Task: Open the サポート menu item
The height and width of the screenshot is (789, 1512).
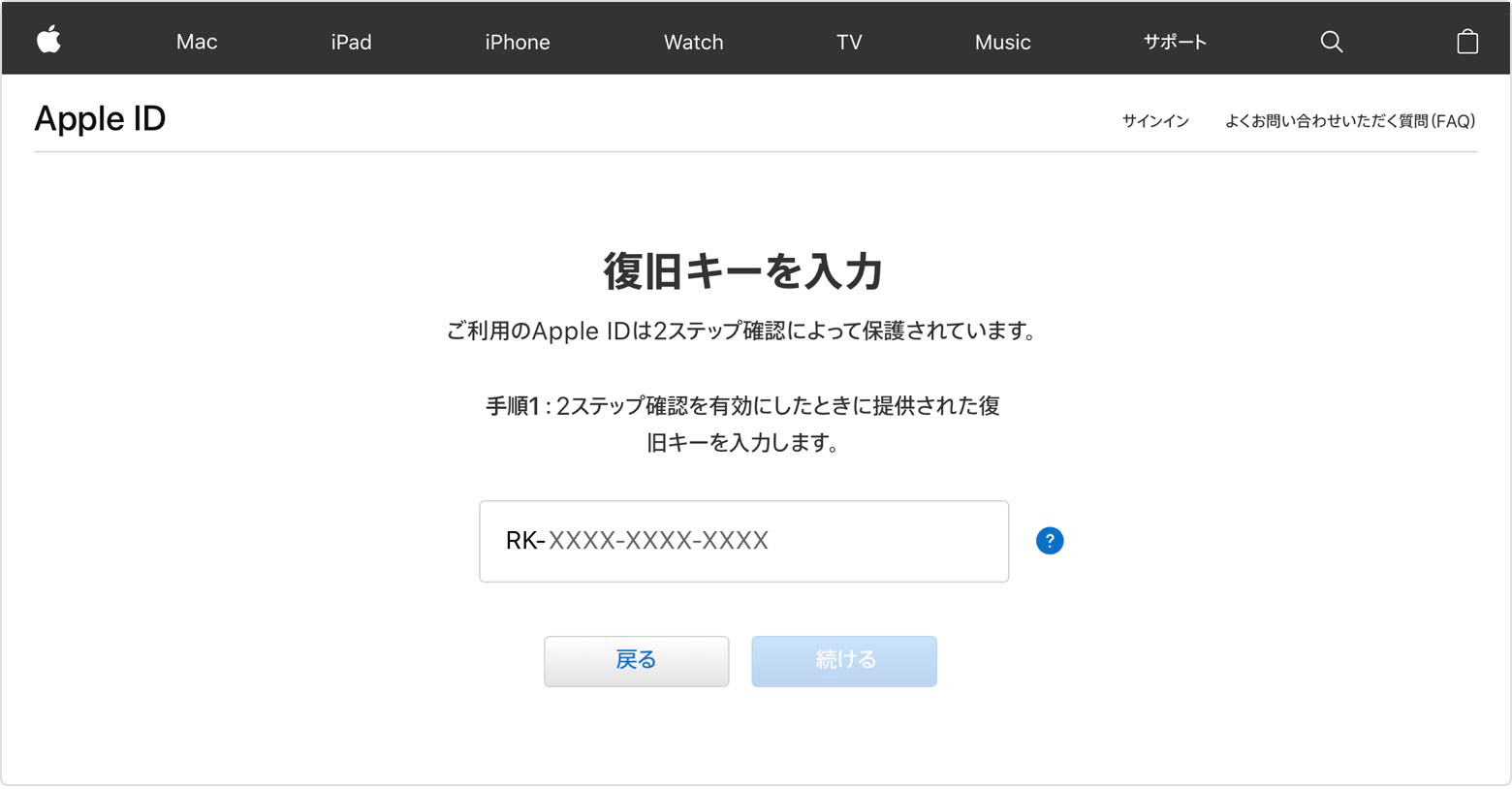Action: coord(1175,42)
